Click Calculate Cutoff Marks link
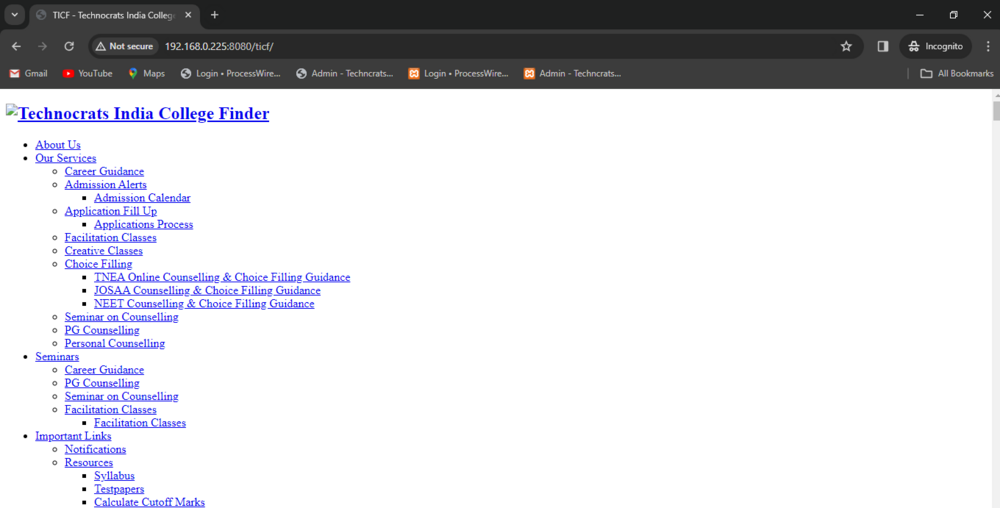The height and width of the screenshot is (508, 1000). pyautogui.click(x=149, y=502)
